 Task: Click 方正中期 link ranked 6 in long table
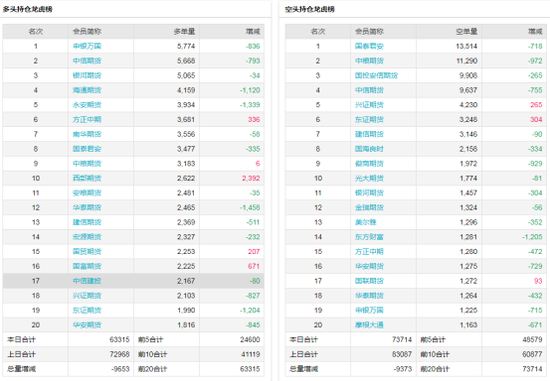point(87,120)
